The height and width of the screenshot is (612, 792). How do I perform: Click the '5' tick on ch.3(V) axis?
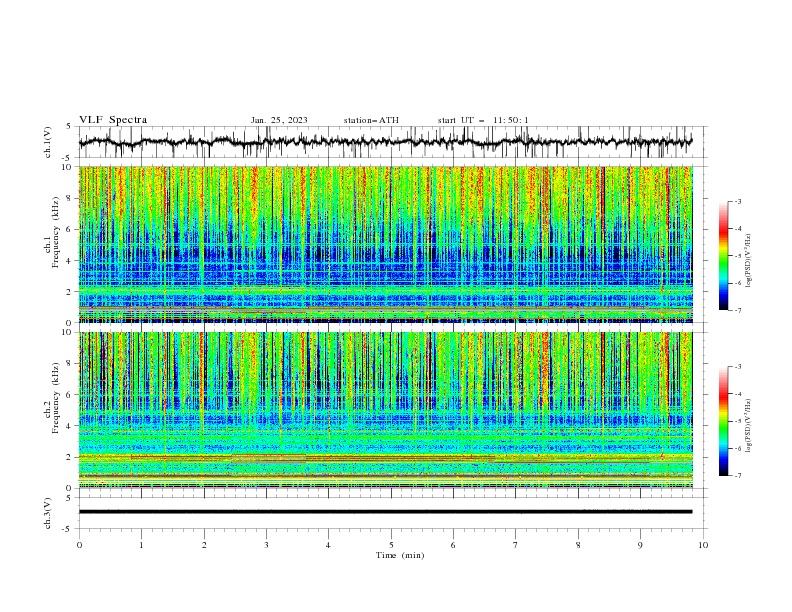pos(68,497)
